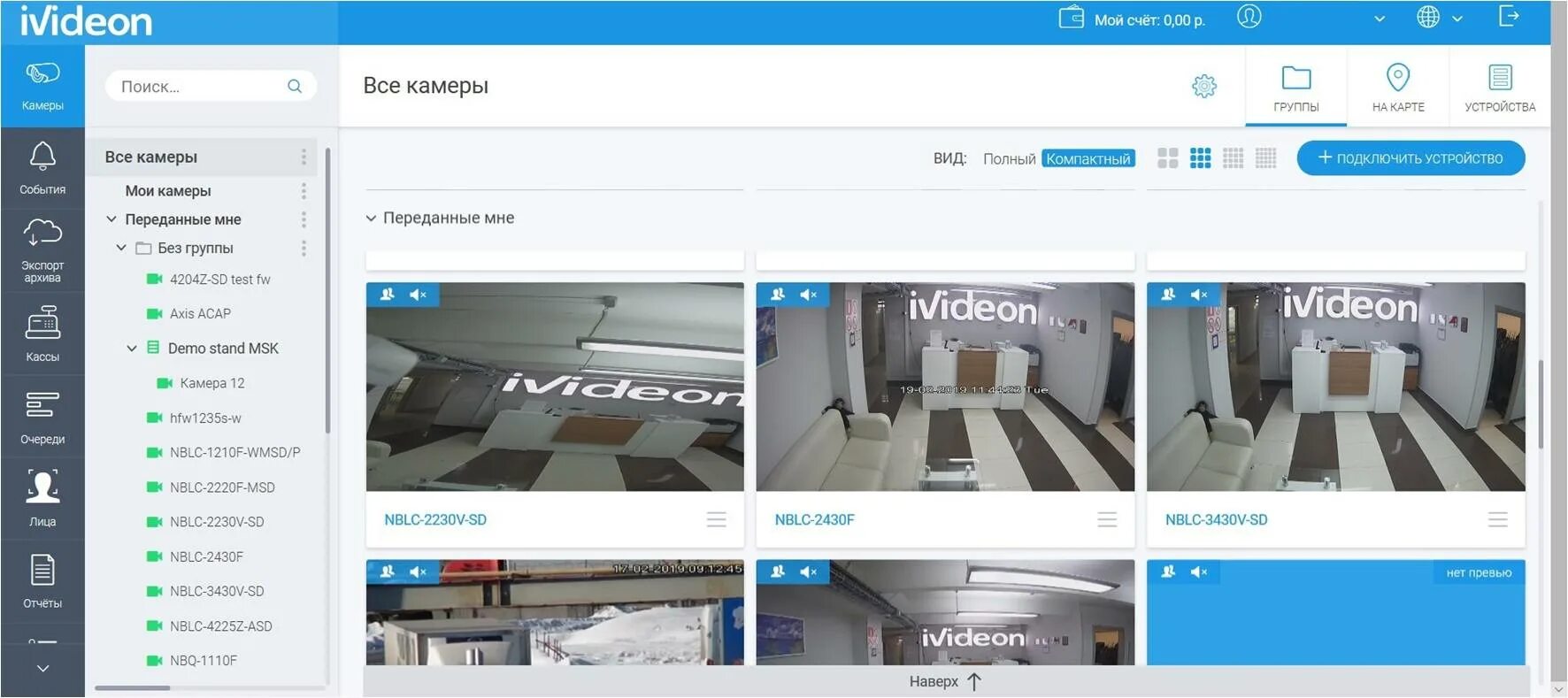Select NBLC-2220F-MSD in the tree

[222, 487]
